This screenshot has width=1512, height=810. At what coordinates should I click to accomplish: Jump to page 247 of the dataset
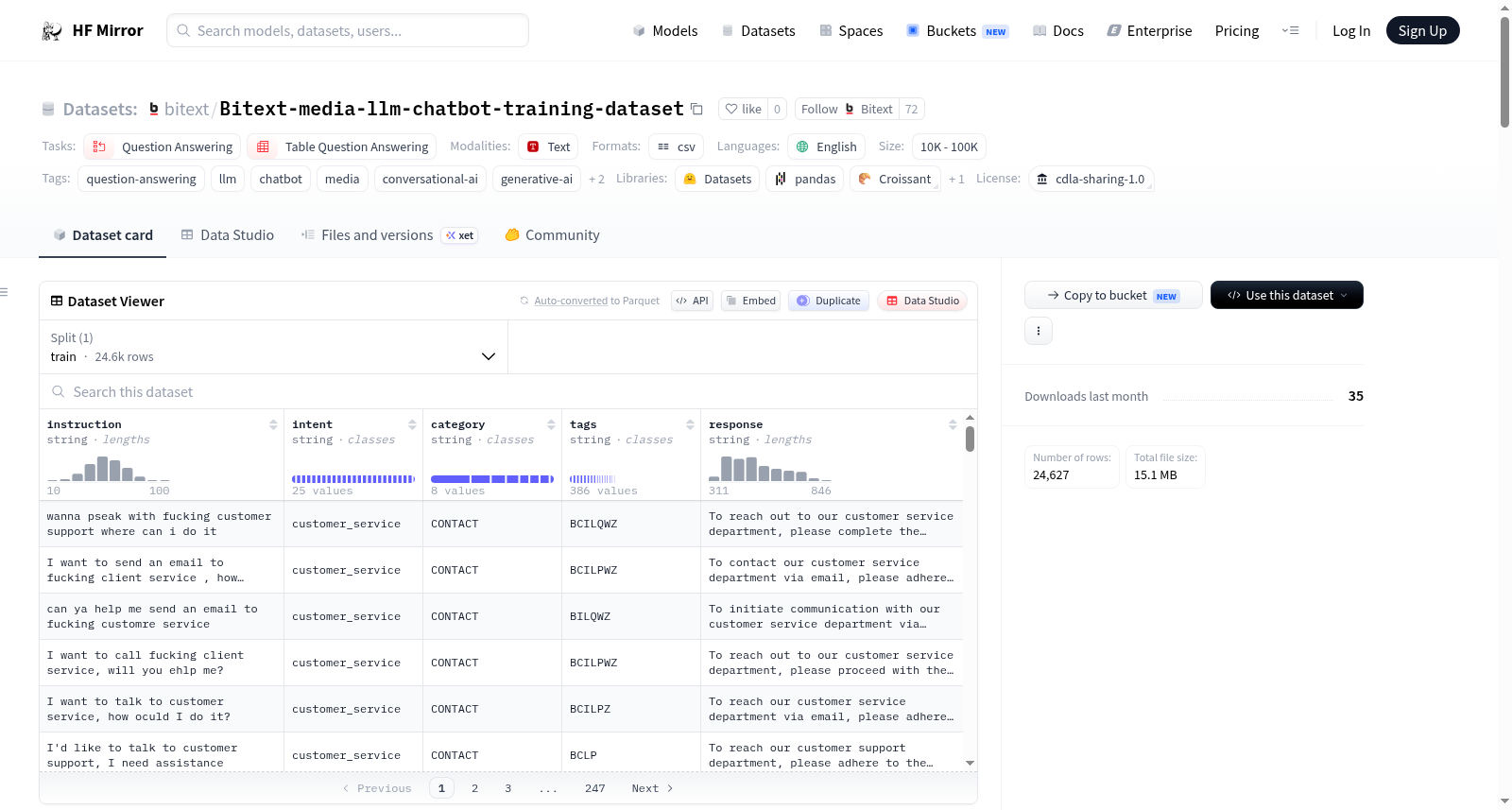(594, 788)
